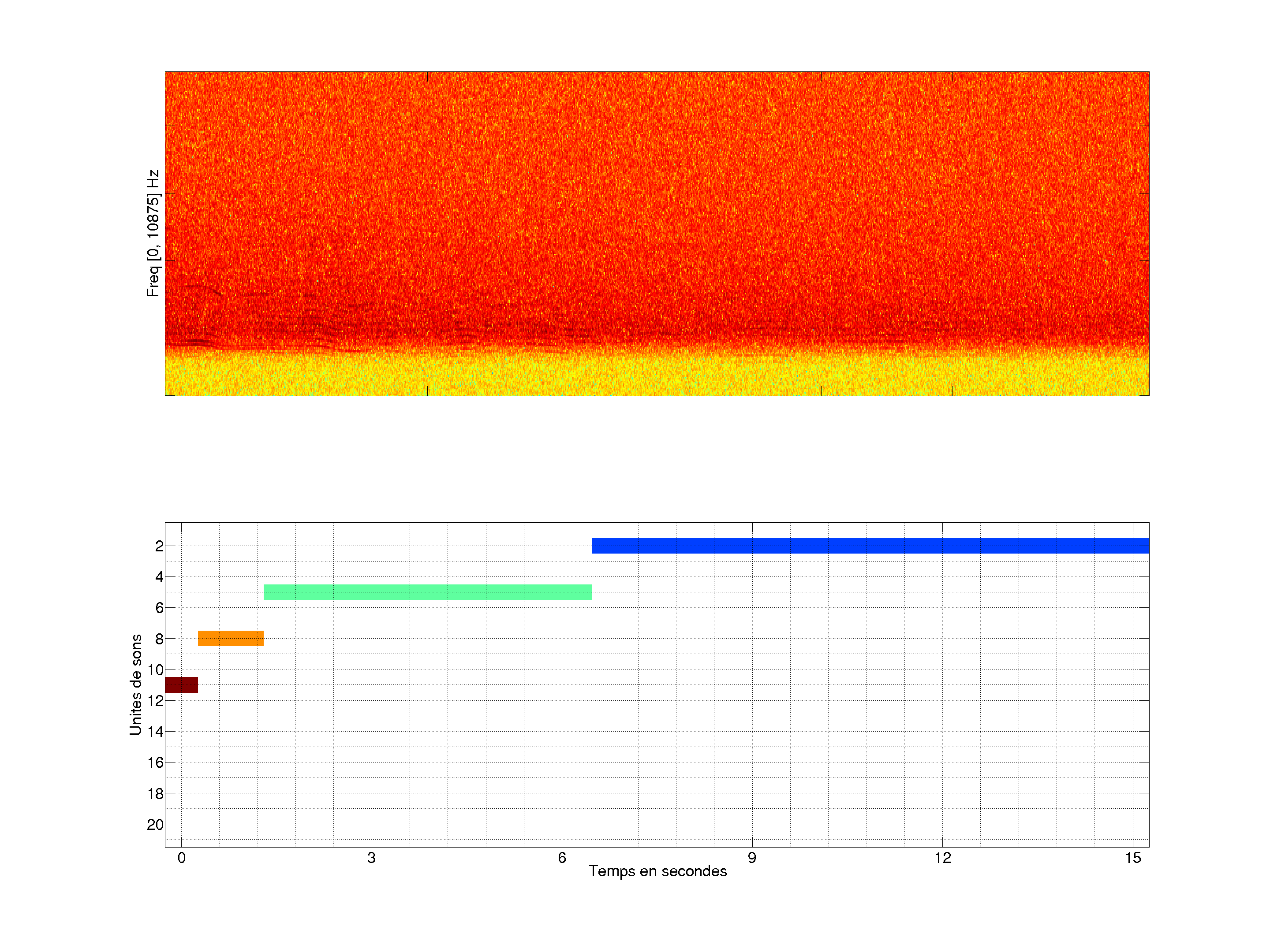Click the x-axis tick label 6
This screenshot has width=1270, height=952.
[x=561, y=858]
